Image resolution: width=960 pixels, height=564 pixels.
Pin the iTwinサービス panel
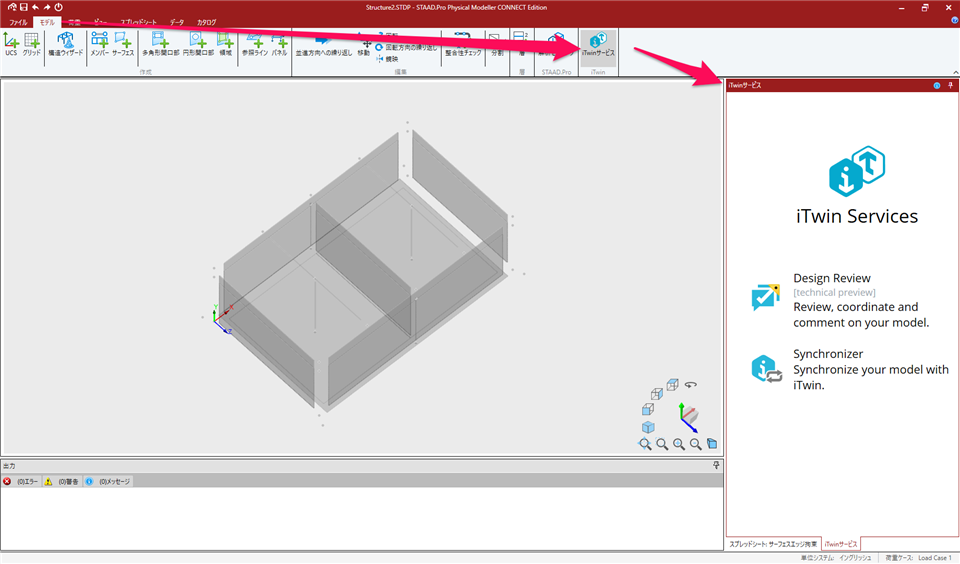(950, 86)
